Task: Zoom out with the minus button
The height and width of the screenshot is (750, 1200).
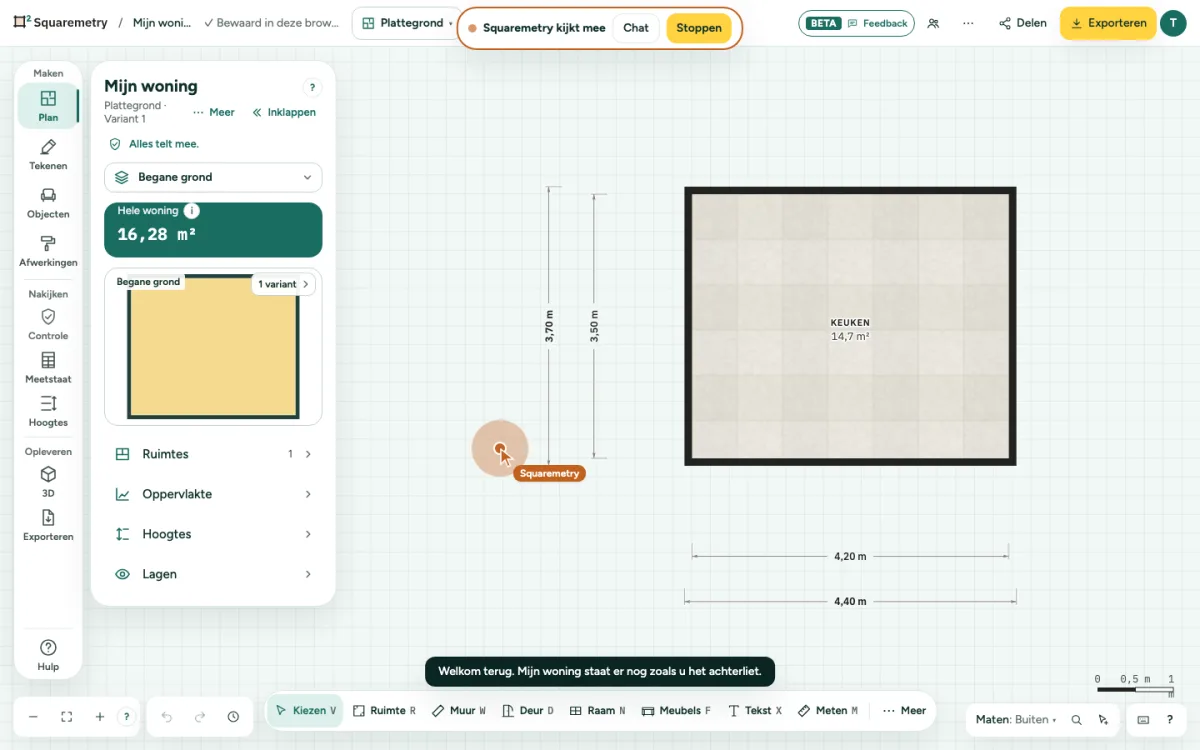Action: point(33,717)
